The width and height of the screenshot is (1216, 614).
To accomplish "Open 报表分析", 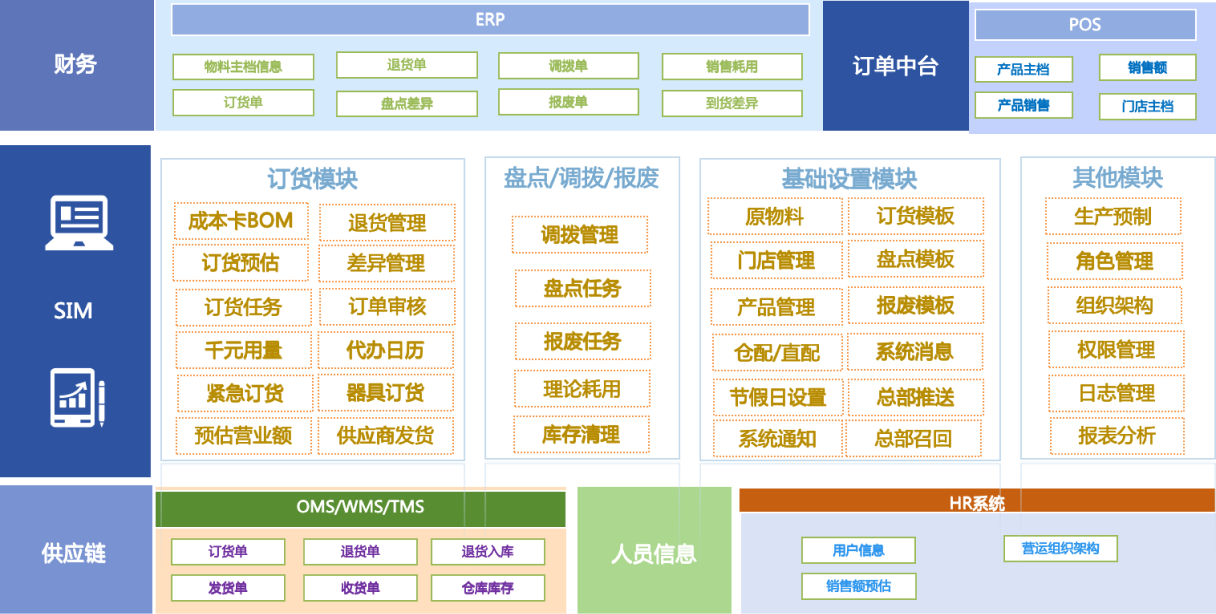I will tap(1118, 436).
